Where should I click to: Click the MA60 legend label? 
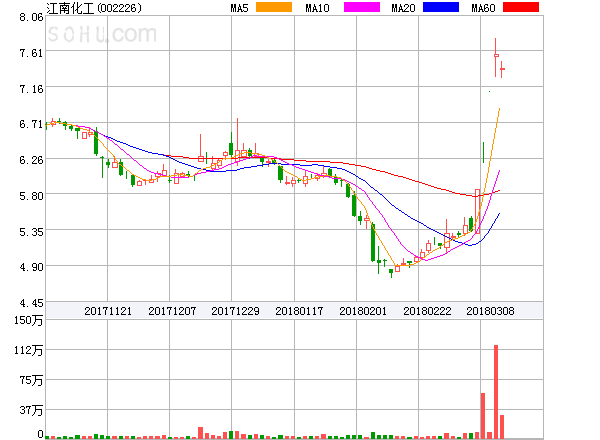483,8
